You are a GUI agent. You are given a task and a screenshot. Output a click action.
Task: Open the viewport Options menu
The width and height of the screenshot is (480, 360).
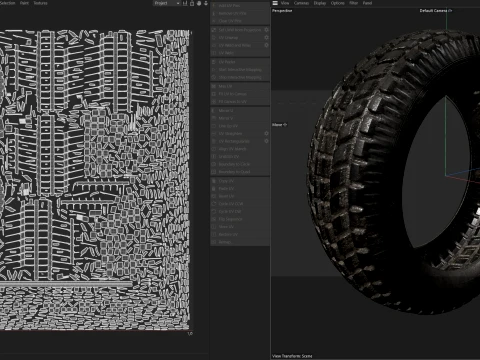coord(337,3)
